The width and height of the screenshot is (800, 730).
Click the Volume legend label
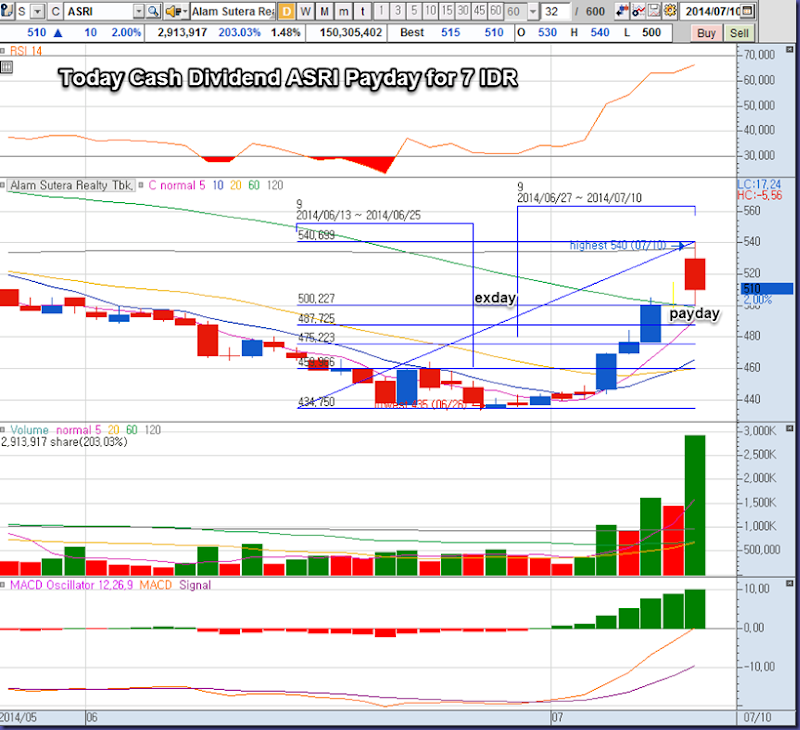point(30,430)
